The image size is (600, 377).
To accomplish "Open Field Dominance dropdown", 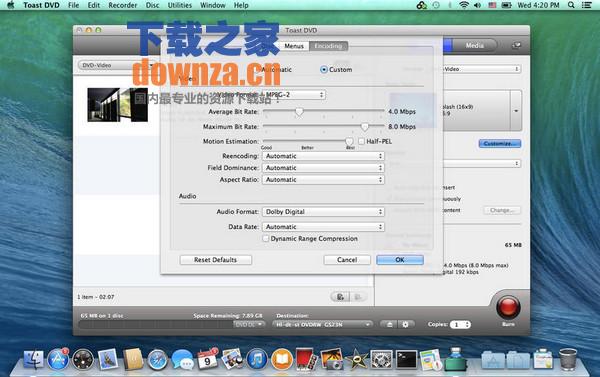I will 323,168.
